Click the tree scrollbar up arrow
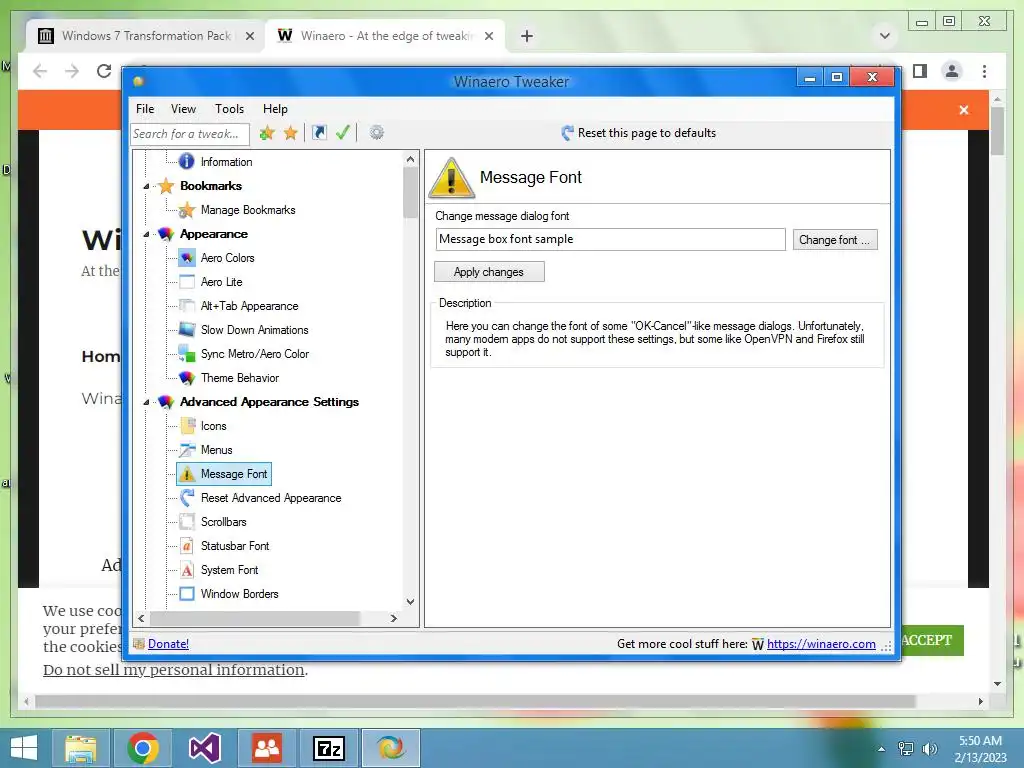This screenshot has height=768, width=1024. (x=410, y=159)
